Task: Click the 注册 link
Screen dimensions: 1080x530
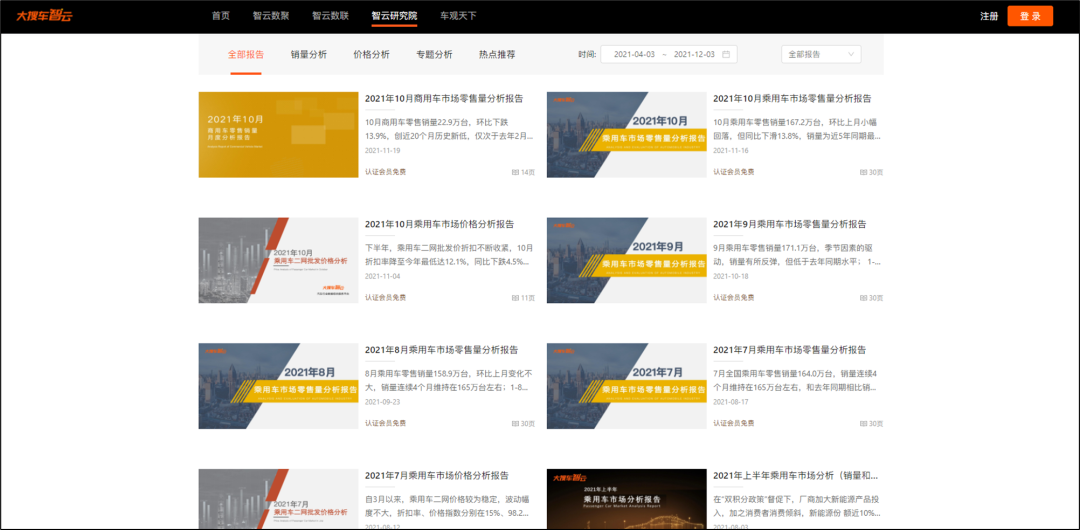Action: [x=989, y=16]
